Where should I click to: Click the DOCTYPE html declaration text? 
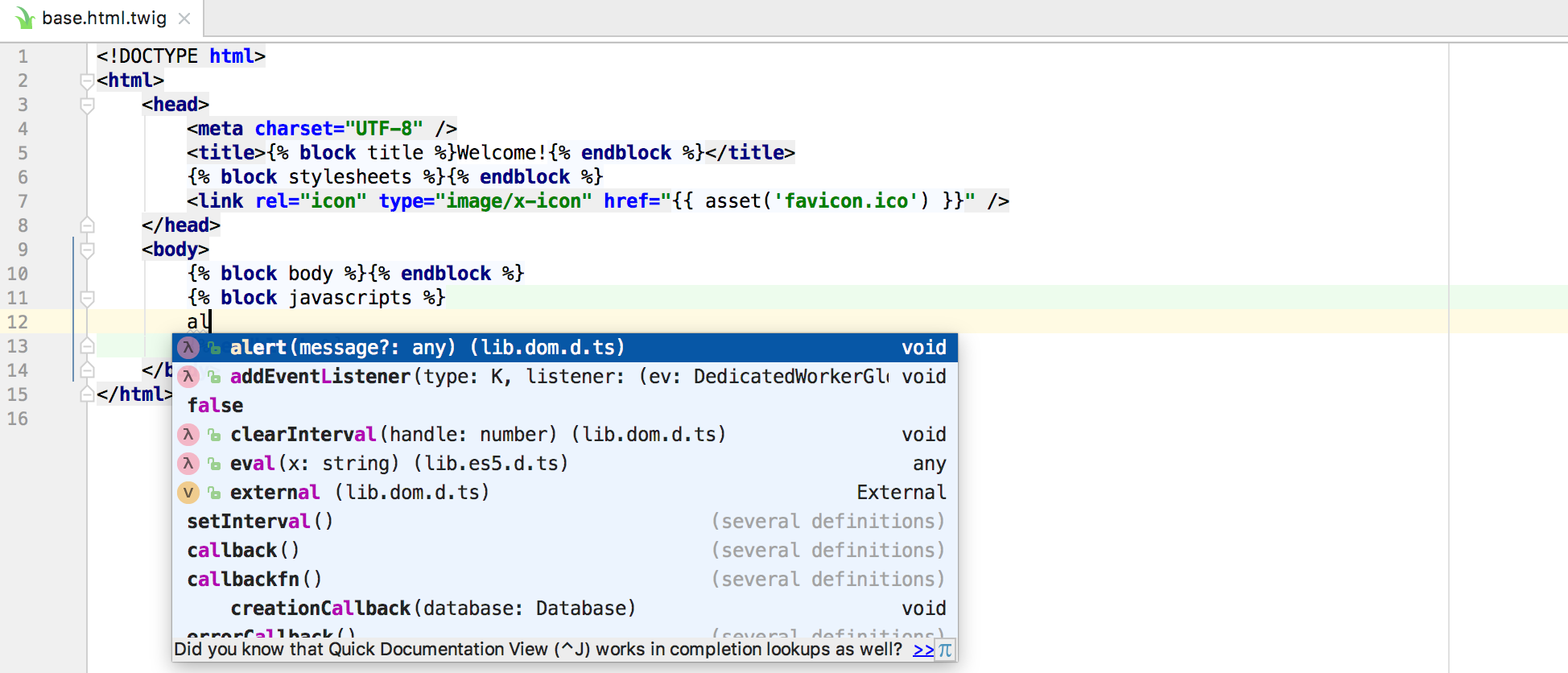180,56
